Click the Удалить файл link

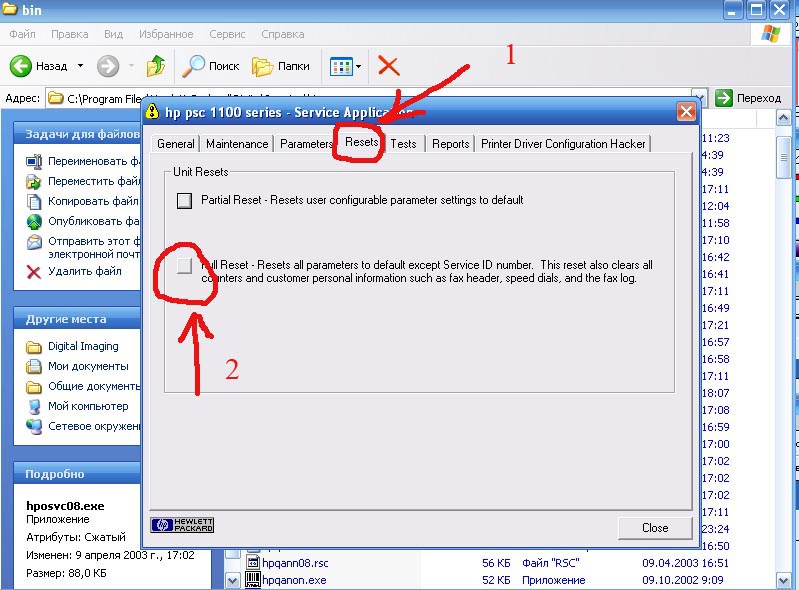(85, 272)
